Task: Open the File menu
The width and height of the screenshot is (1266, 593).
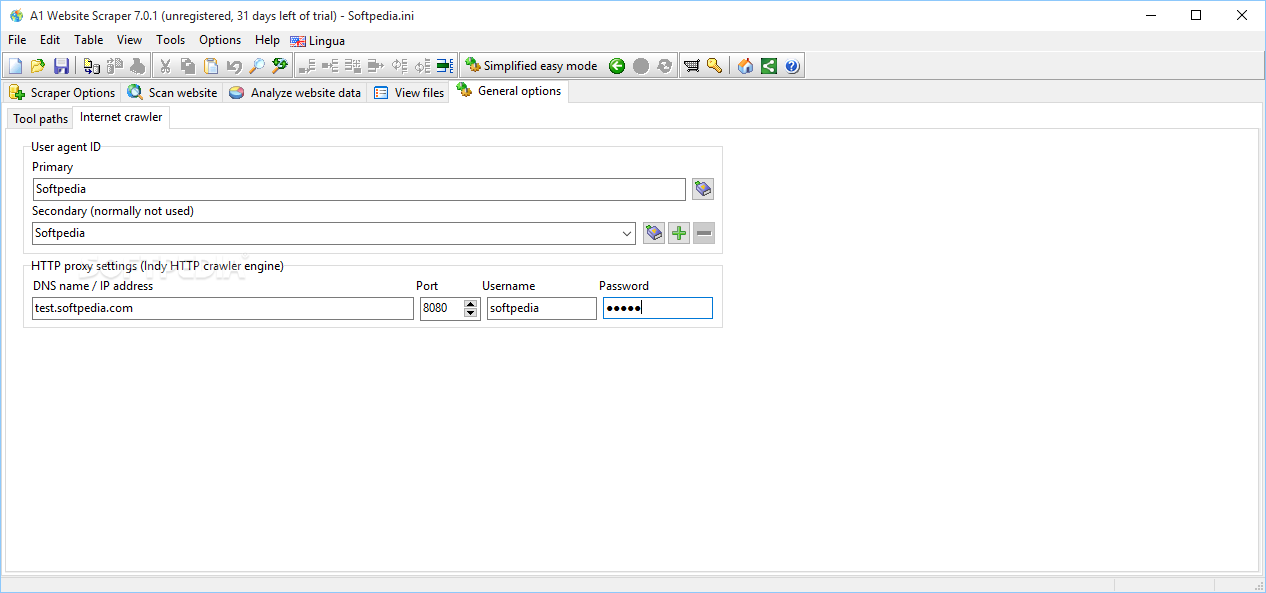Action: (x=17, y=40)
